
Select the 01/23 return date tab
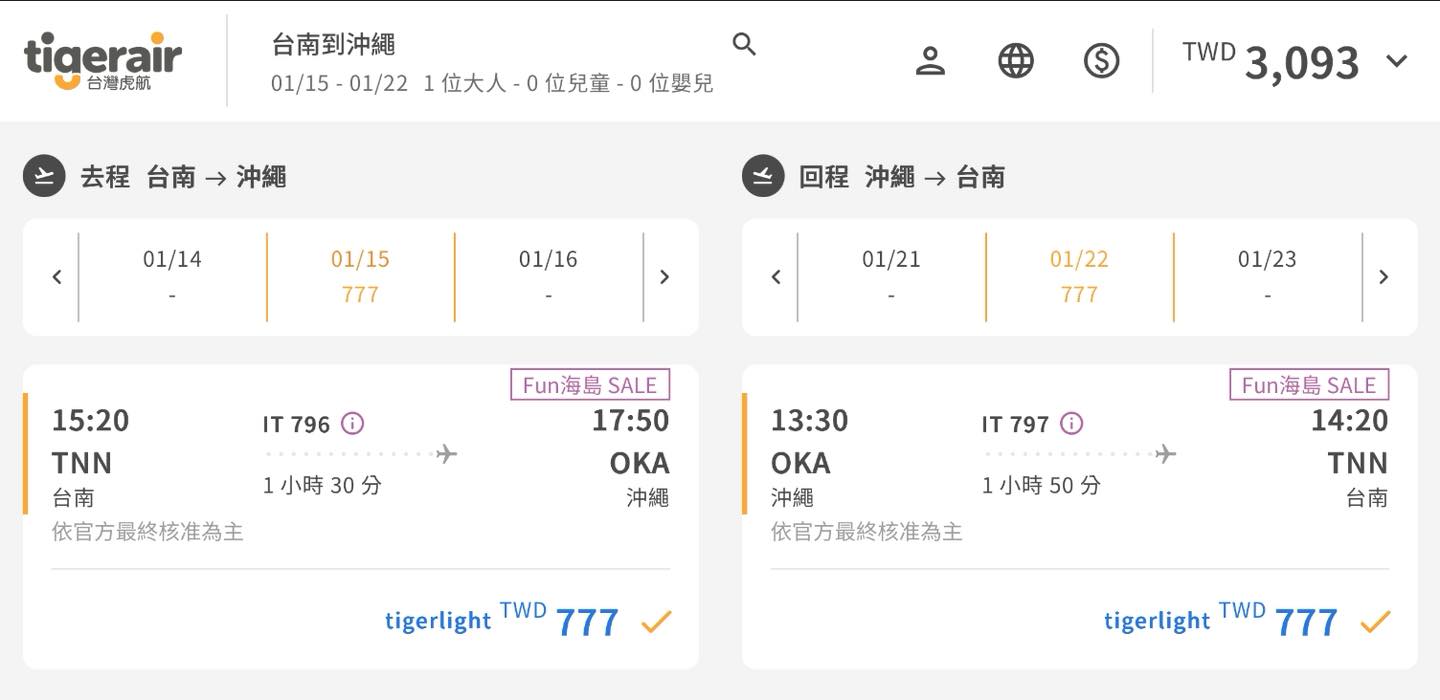[1267, 276]
